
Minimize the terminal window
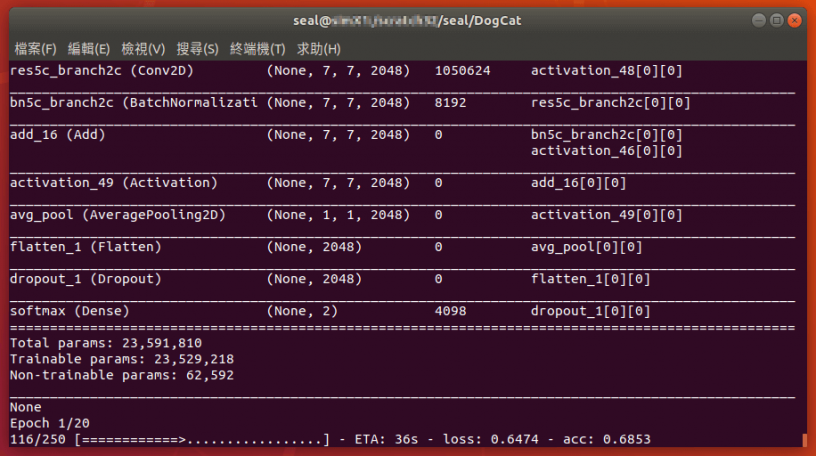[757, 20]
